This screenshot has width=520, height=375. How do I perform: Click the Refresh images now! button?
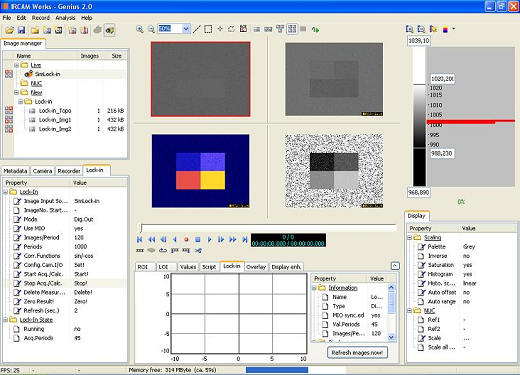tap(357, 353)
